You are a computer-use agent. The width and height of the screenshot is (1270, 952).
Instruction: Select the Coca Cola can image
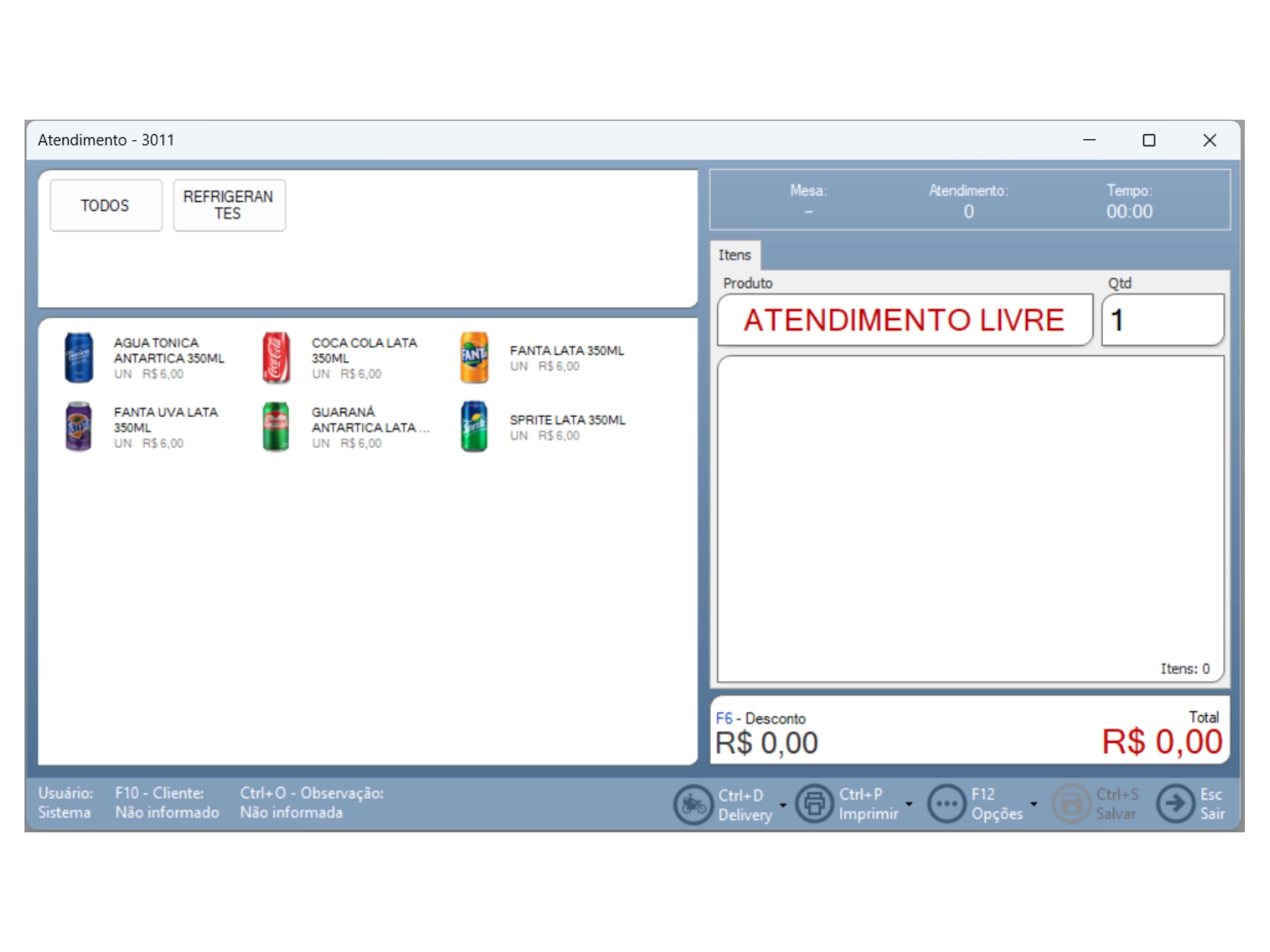click(276, 358)
